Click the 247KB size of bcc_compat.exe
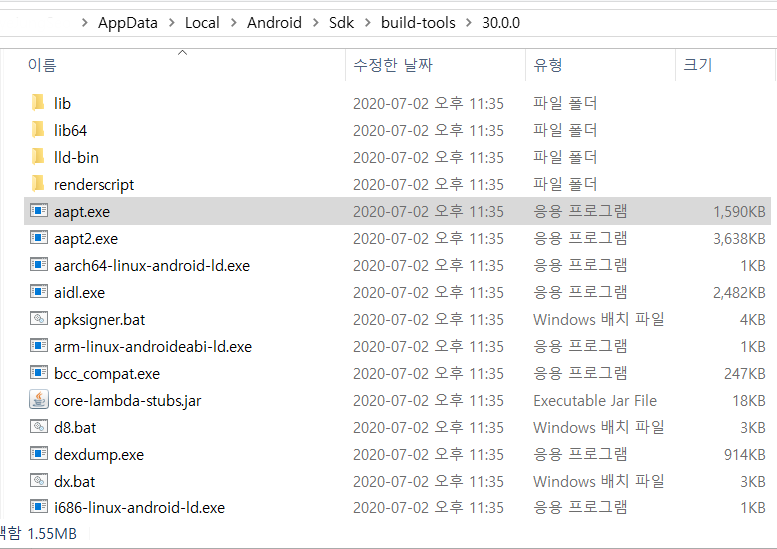The height and width of the screenshot is (549, 777). pyautogui.click(x=745, y=373)
